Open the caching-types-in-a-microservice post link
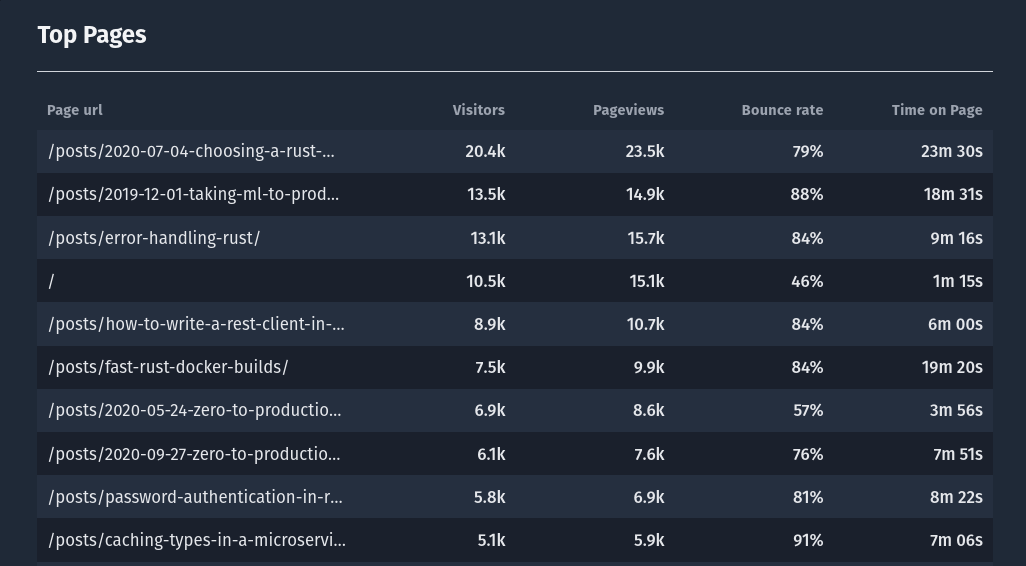Viewport: 1026px width, 566px height. pyautogui.click(x=197, y=540)
